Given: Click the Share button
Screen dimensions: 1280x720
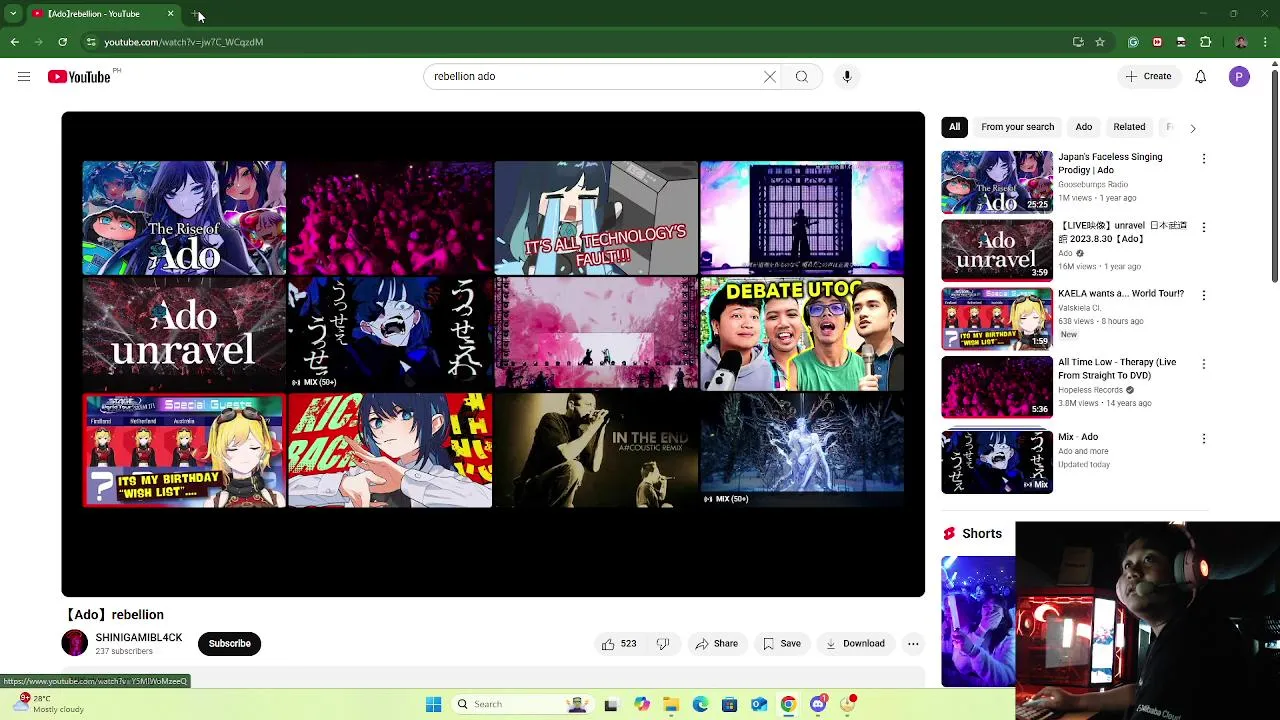Looking at the screenshot, I should 716,644.
